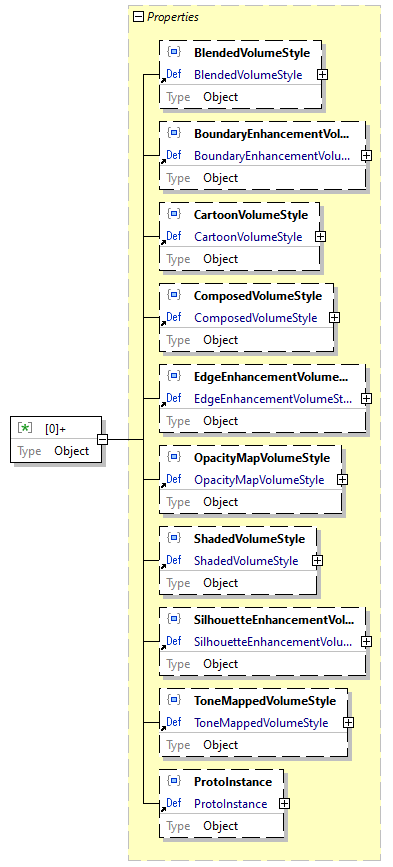Click the object icon beside CartoonVolumeStyle title
Viewport: 393px width, 867px height.
(x=174, y=215)
